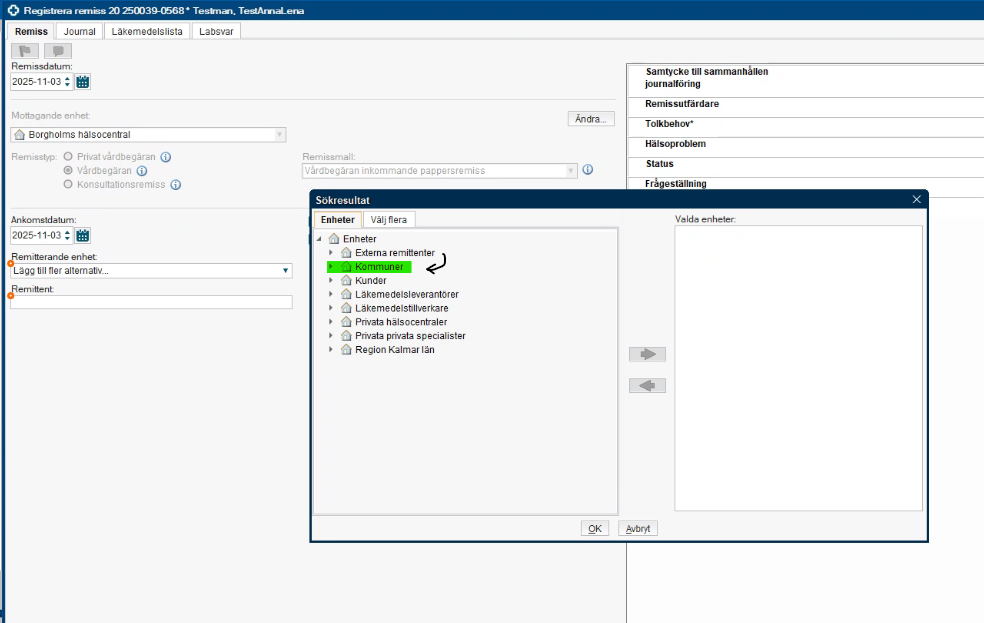
Task: Expand the Region Kalmar län tree node
Action: (331, 350)
